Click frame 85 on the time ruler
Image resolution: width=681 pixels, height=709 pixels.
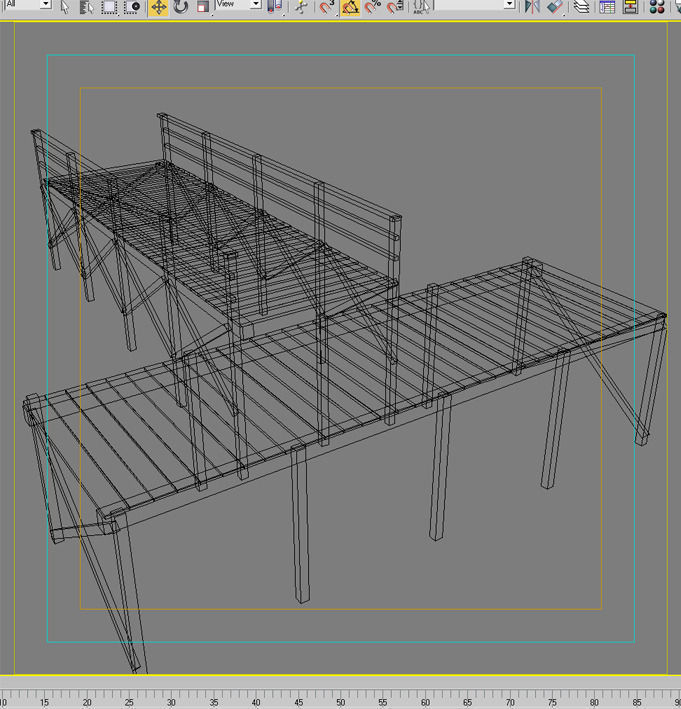637,702
